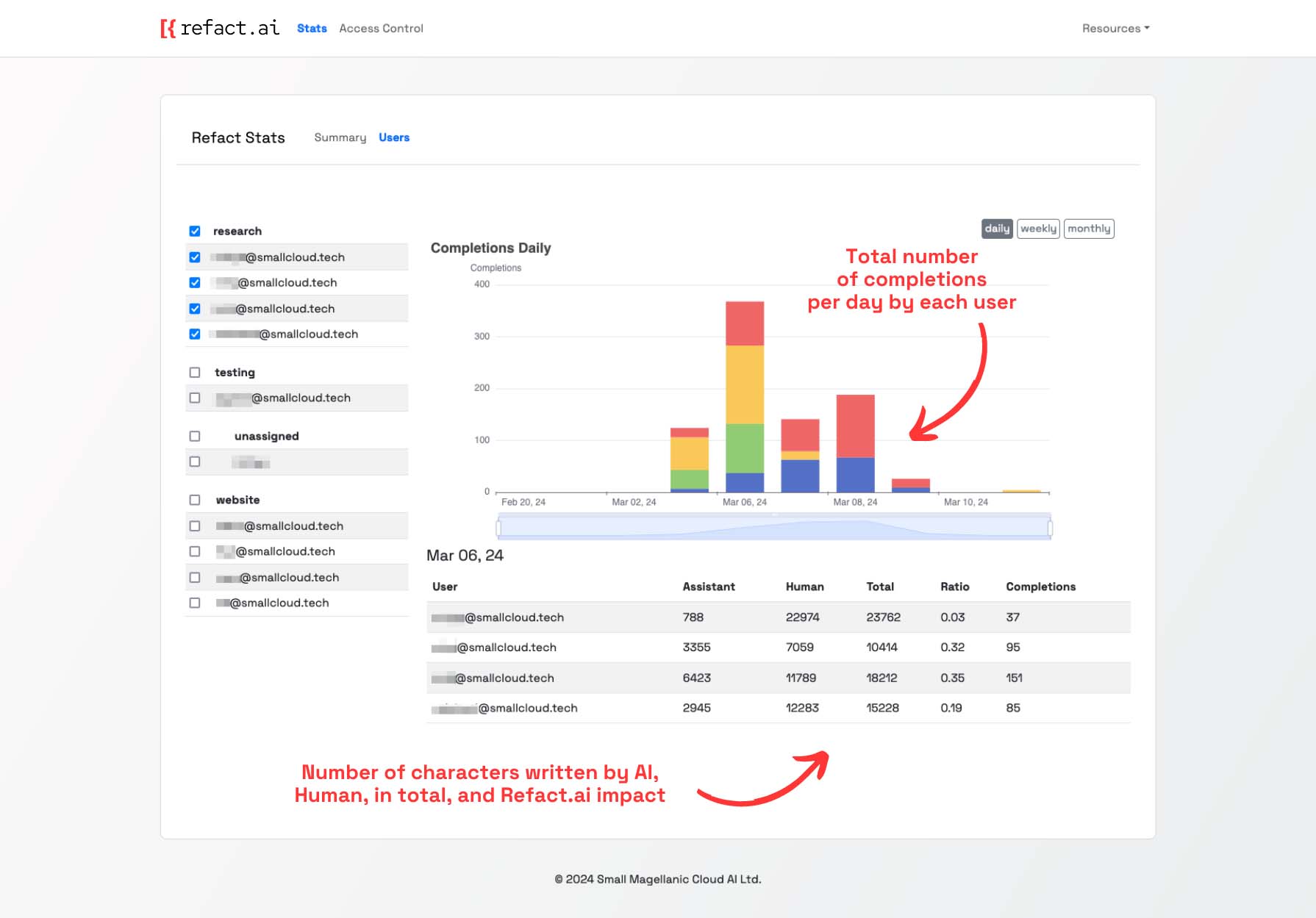Click the middle of the date range slider track
1316x918 pixels.
tap(774, 527)
